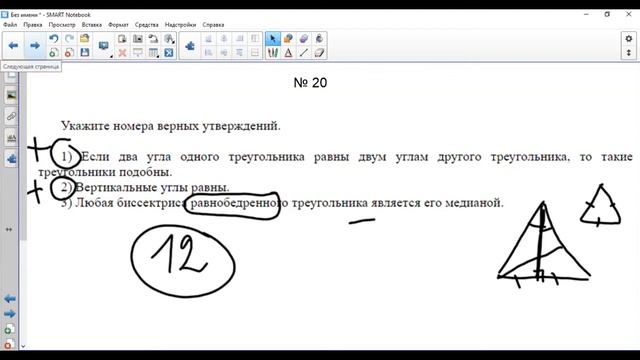640x360 pixels.
Task: Click the sidebar previous page blue arrow
Action: click(10, 299)
